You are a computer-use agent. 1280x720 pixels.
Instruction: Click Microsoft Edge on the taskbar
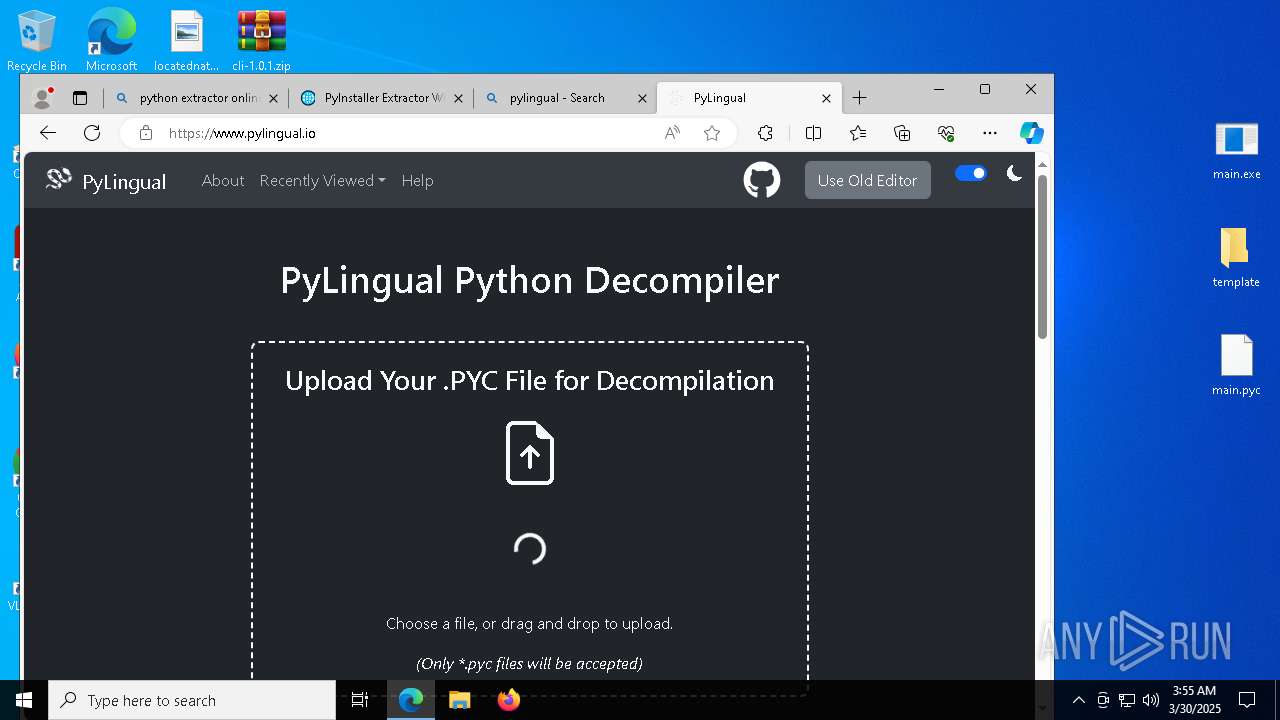coord(411,700)
